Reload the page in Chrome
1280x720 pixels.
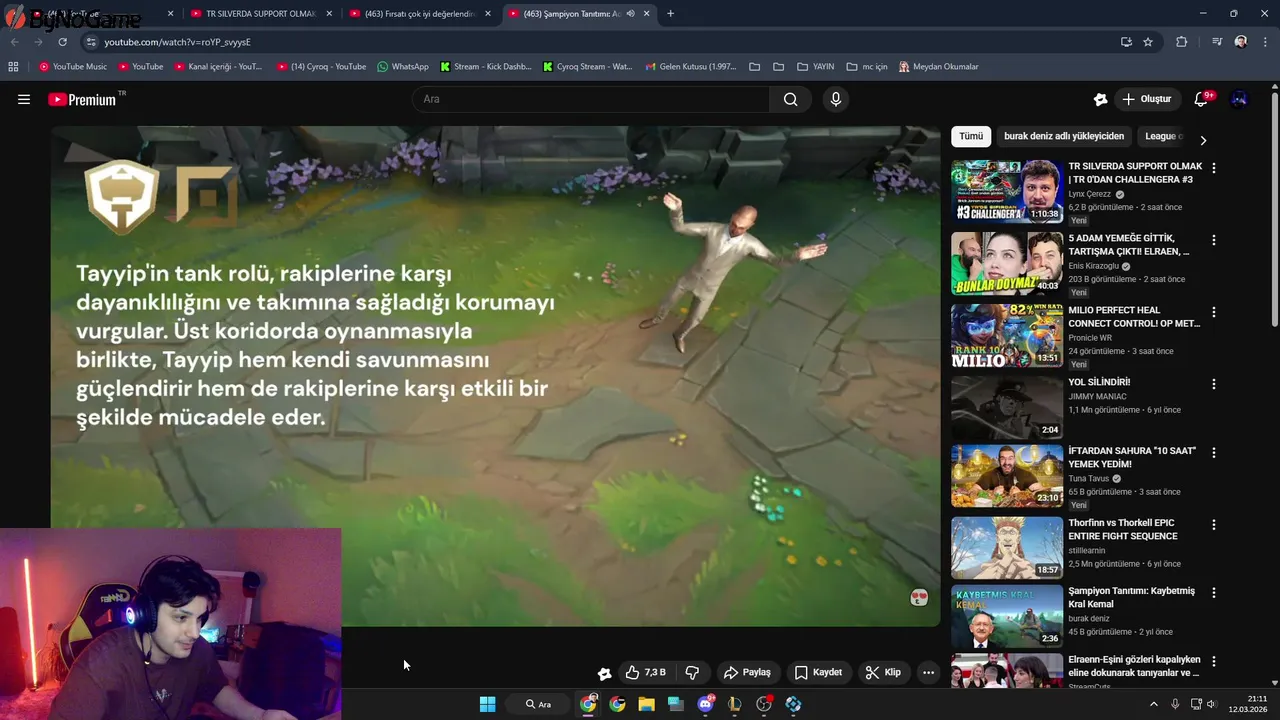click(62, 42)
